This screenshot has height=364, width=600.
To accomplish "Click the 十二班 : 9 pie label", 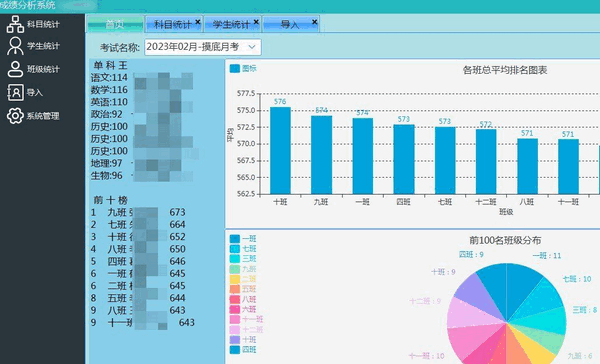I will [x=425, y=301].
